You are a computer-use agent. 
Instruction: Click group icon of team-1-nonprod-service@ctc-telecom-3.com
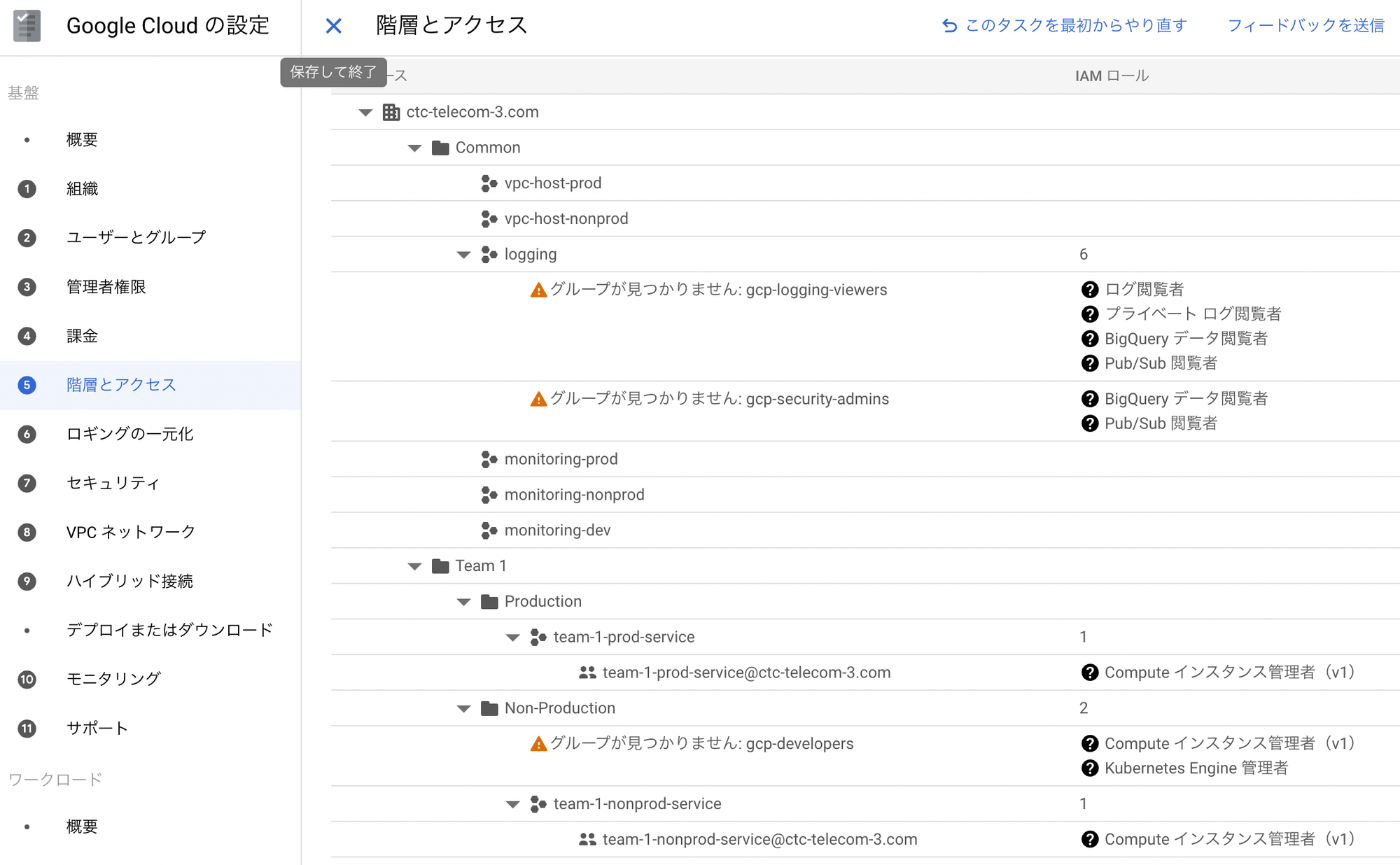587,840
